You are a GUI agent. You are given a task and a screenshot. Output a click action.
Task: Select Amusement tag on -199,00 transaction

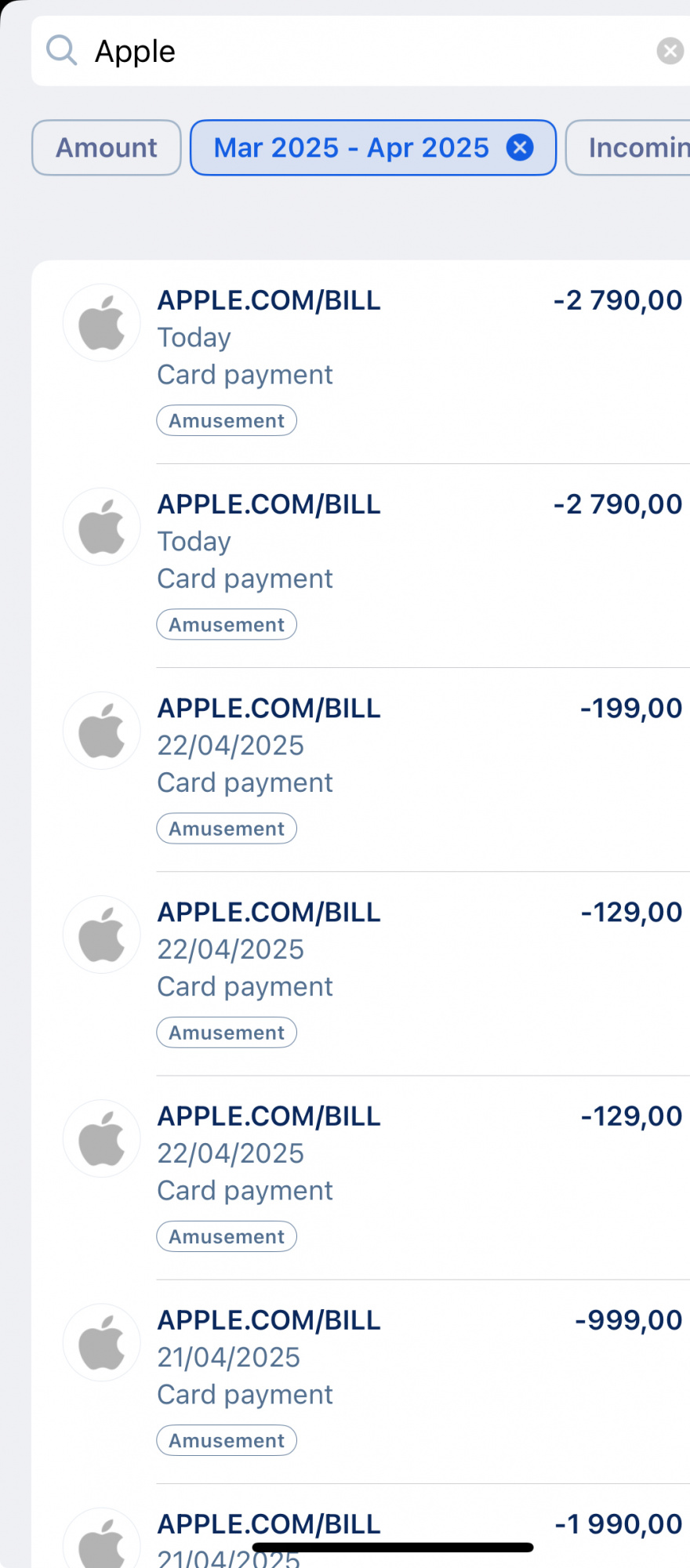coord(227,829)
